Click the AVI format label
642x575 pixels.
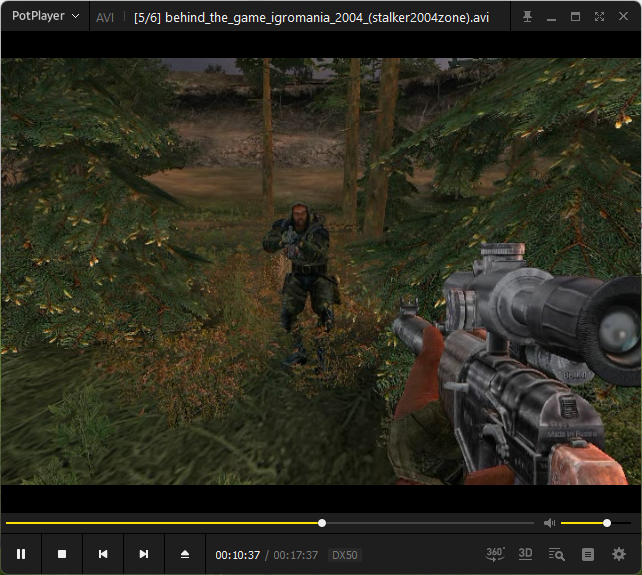105,18
